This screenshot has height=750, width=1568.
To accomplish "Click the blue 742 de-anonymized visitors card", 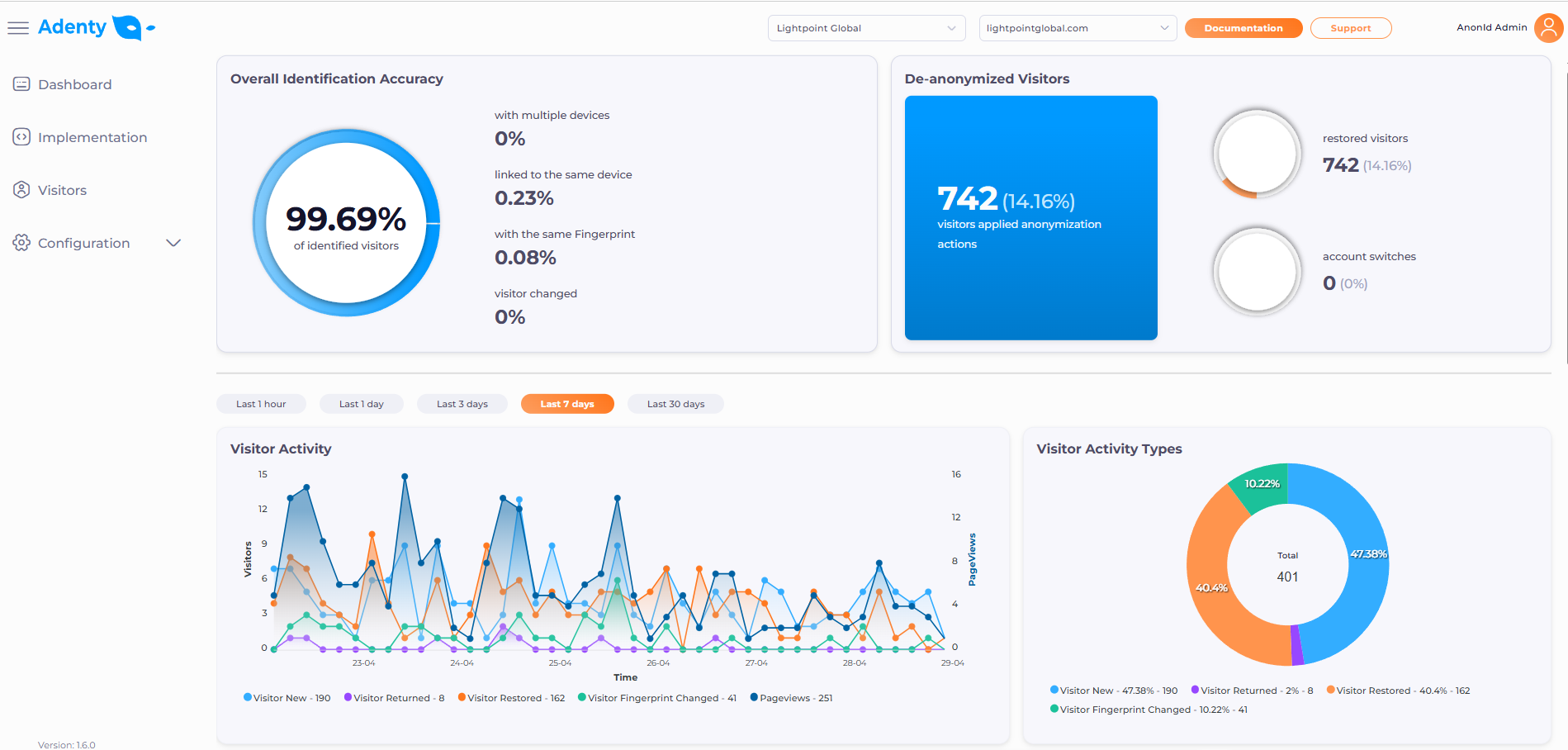I will coord(1030,217).
